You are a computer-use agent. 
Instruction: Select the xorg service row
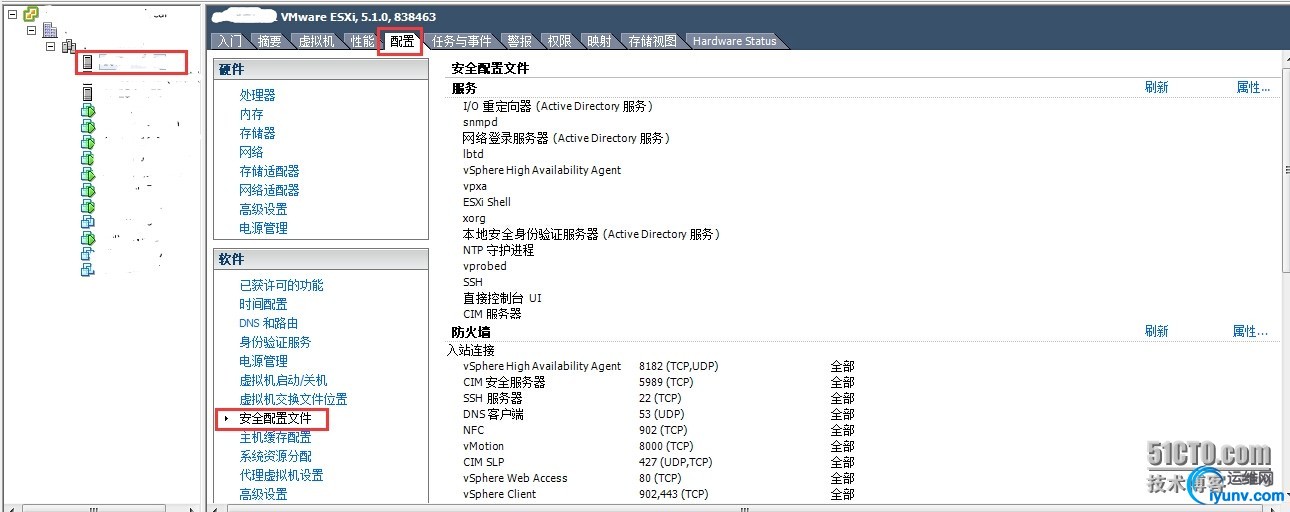click(474, 218)
